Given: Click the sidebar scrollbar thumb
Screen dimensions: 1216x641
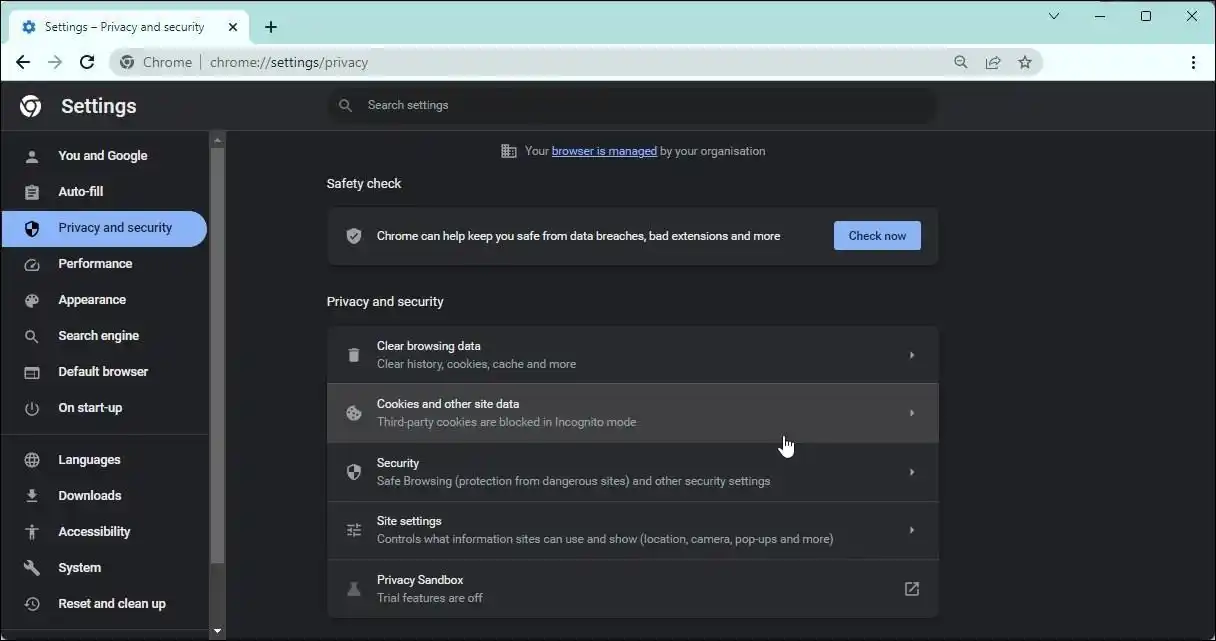Looking at the screenshot, I should coord(217,355).
